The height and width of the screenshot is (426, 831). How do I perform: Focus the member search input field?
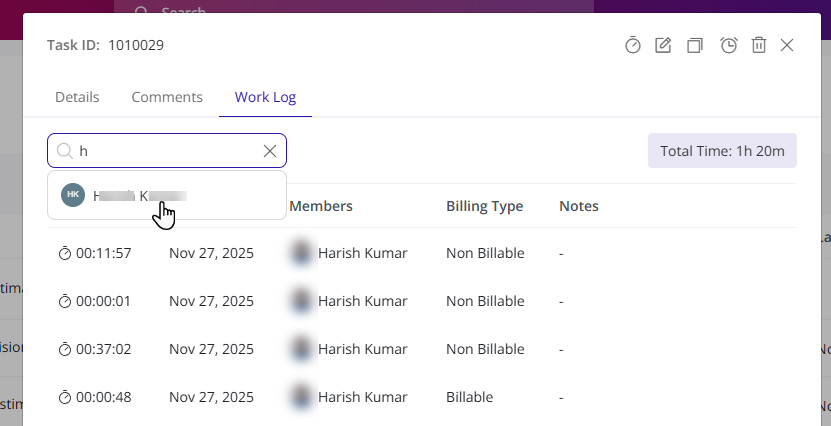(x=165, y=151)
